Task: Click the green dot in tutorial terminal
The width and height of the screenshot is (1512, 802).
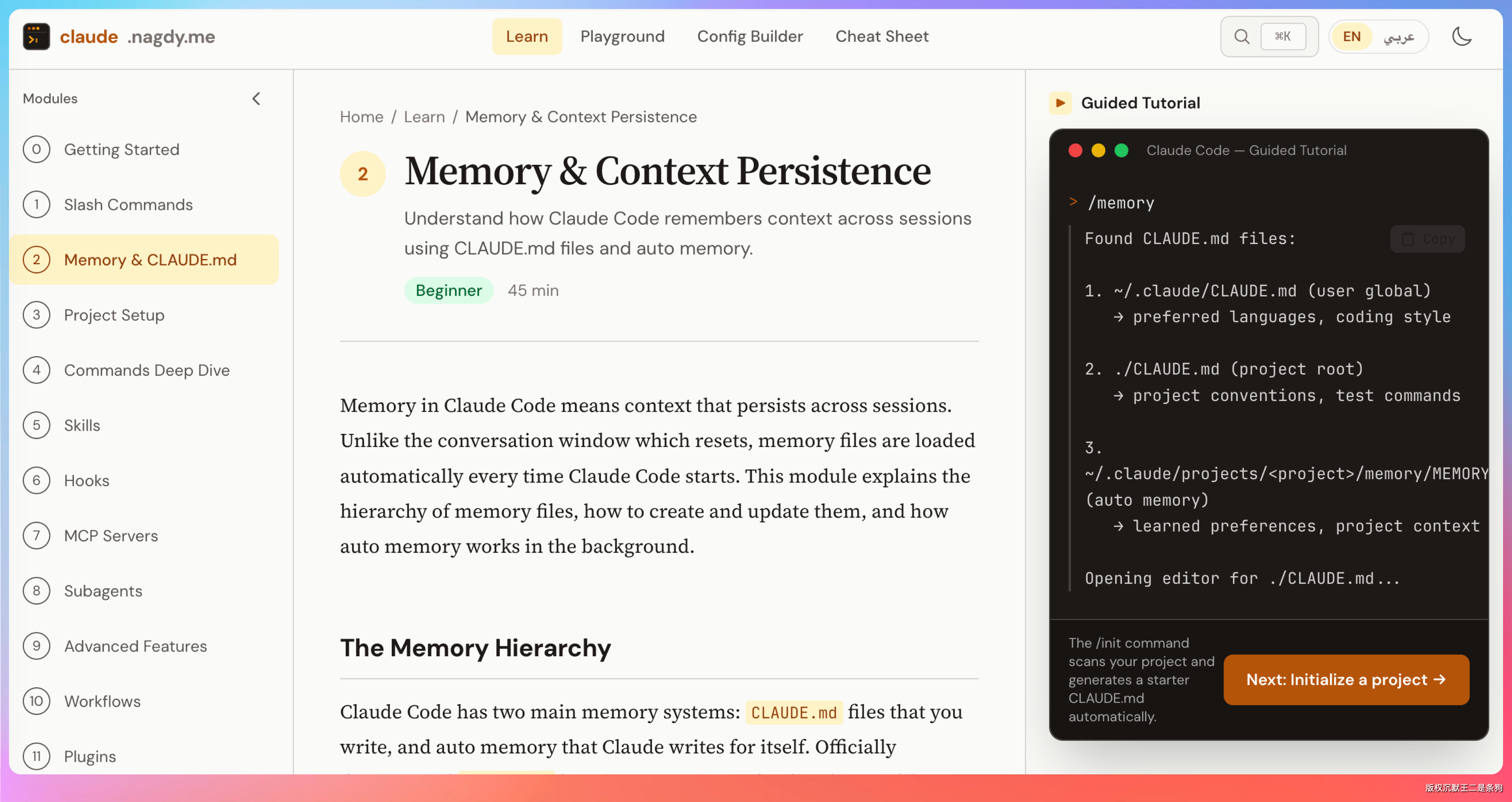Action: 1121,151
